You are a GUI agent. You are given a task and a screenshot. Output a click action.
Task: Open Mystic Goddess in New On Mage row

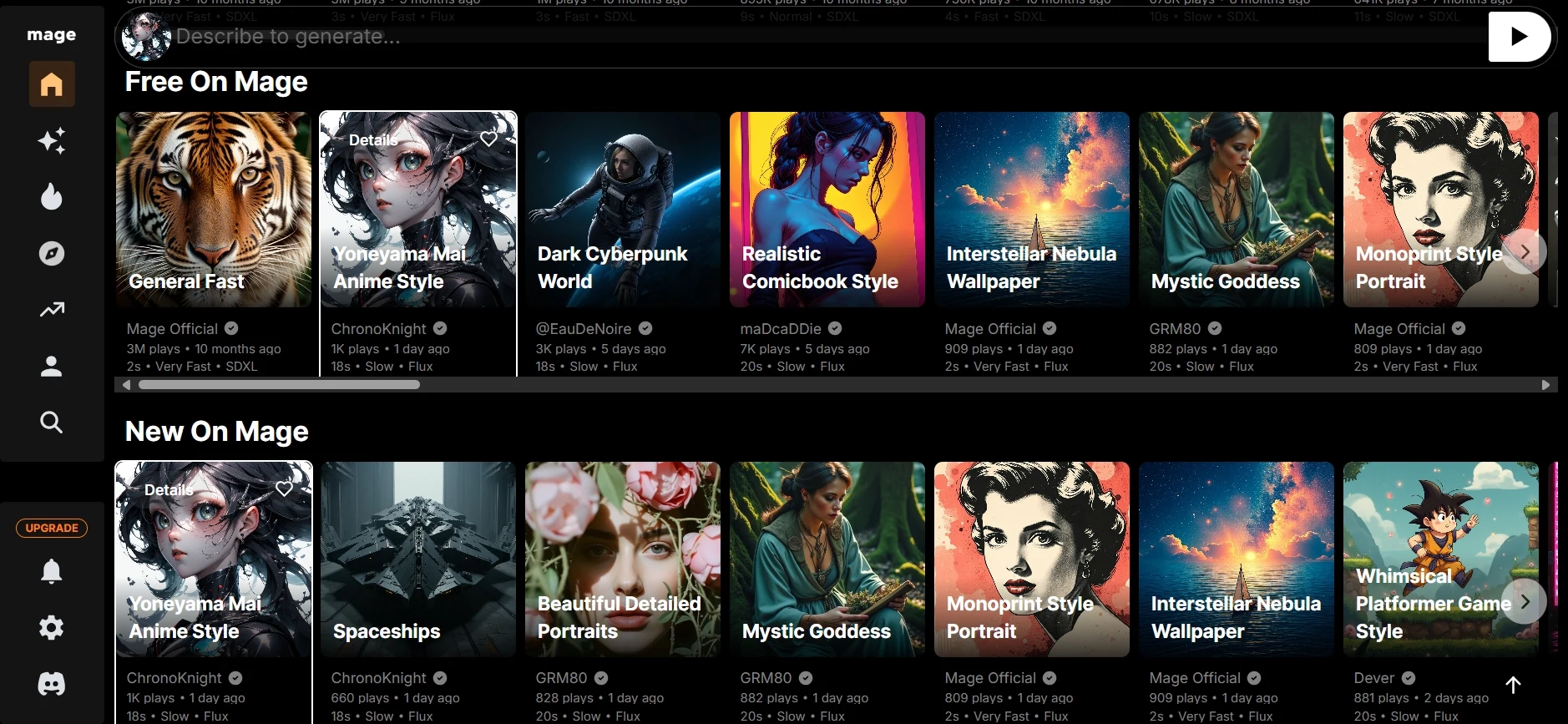827,559
